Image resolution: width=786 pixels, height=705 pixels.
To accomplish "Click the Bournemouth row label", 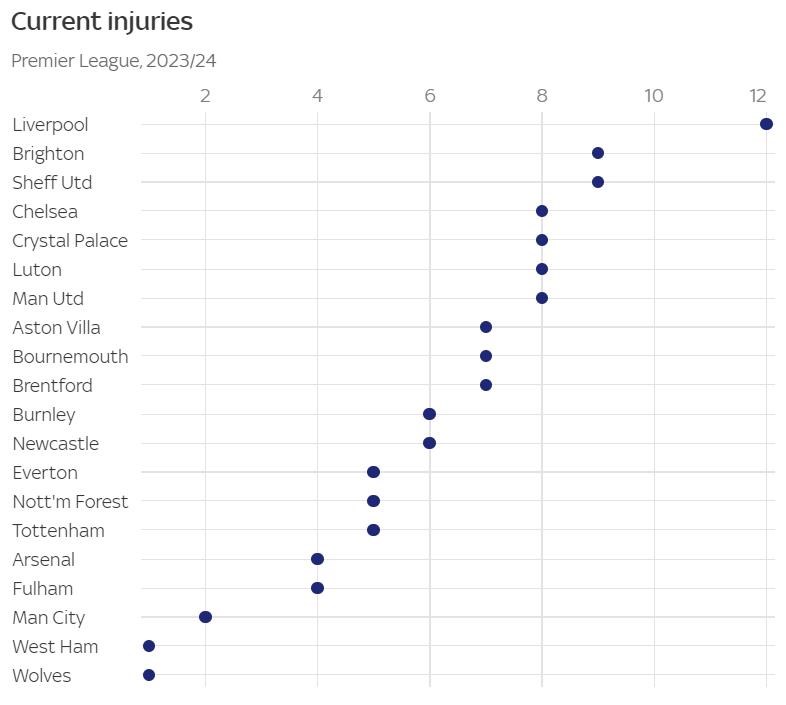I will [70, 356].
